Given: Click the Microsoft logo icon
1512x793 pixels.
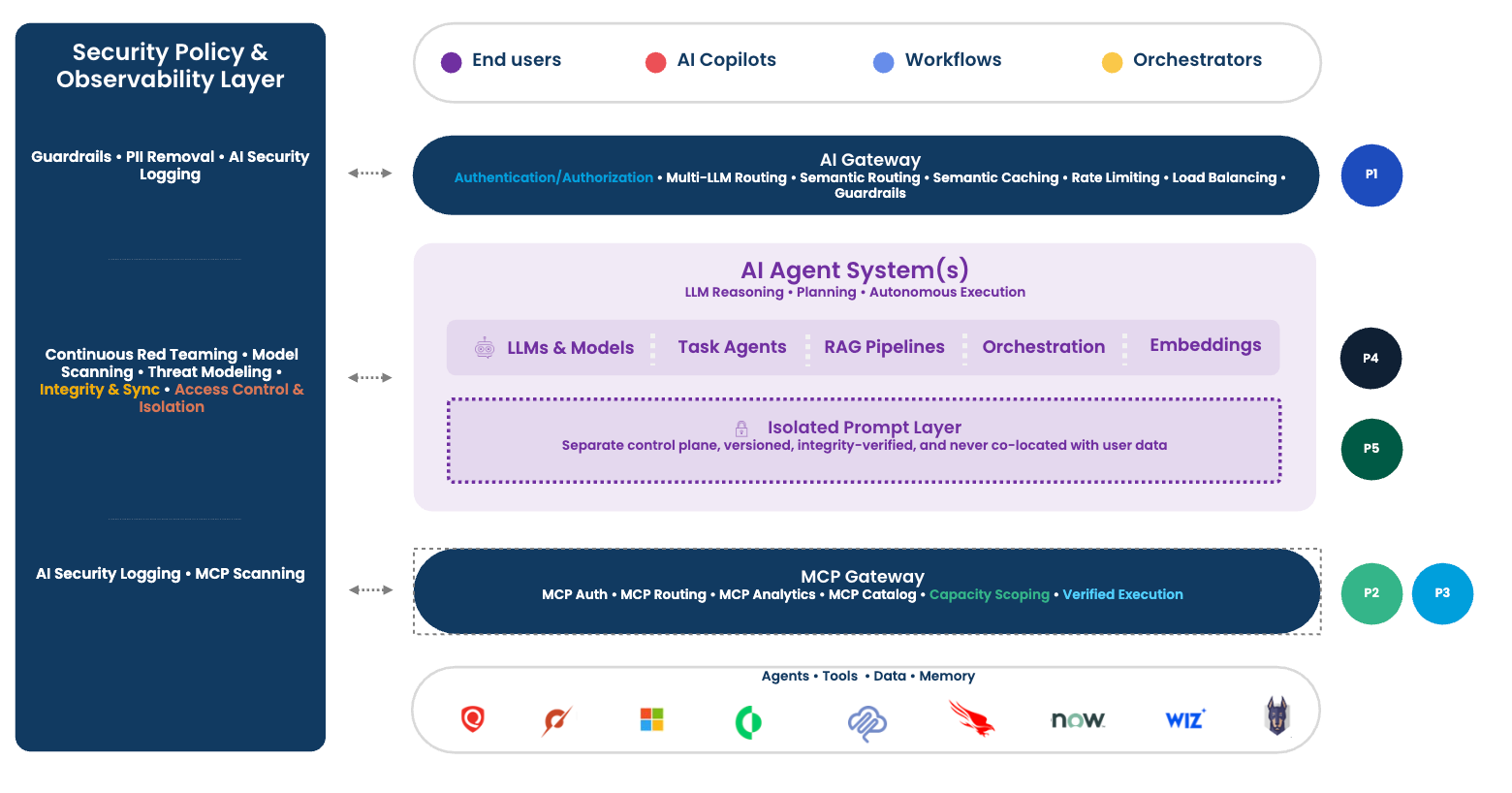Looking at the screenshot, I should [651, 720].
